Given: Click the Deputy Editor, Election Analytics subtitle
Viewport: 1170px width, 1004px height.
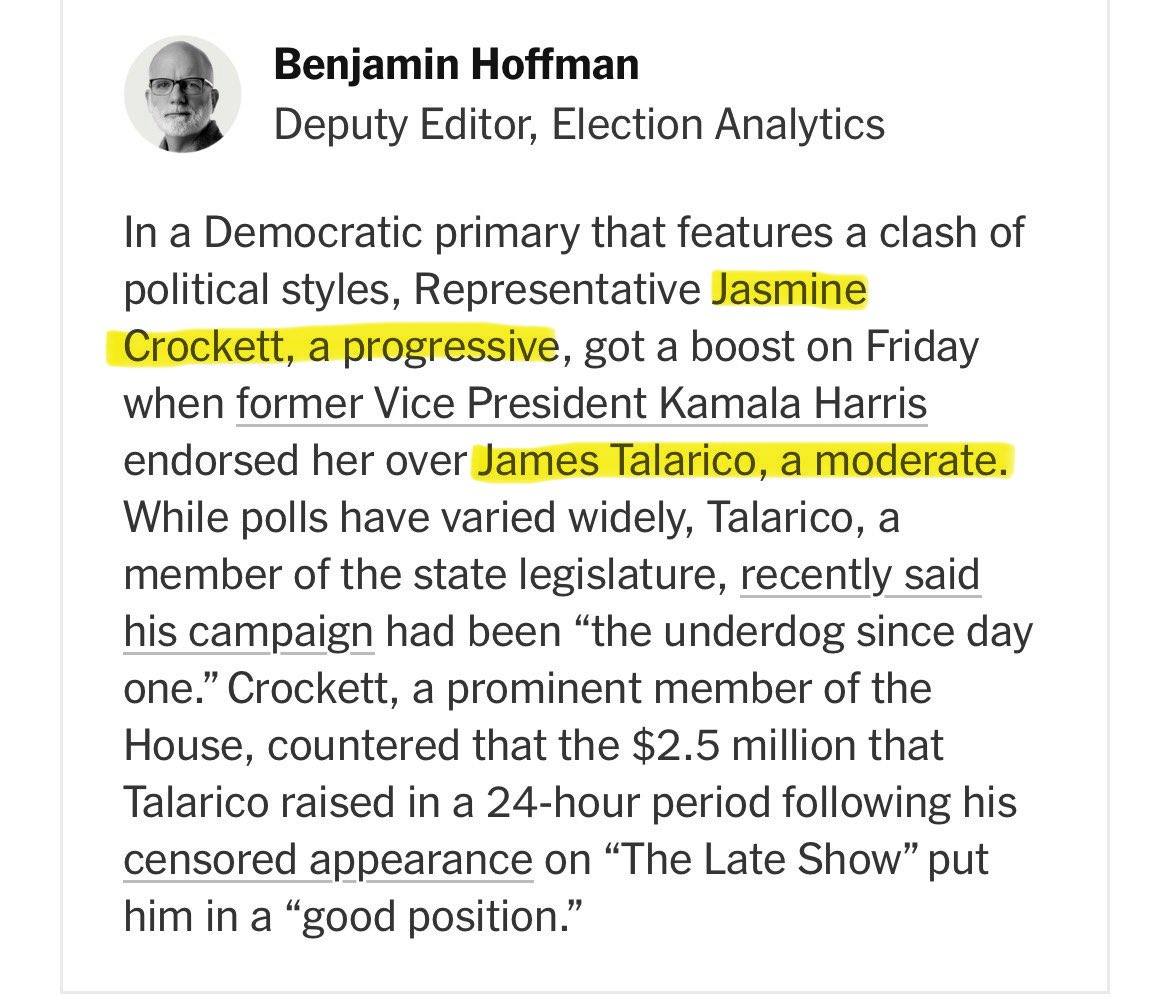Looking at the screenshot, I should click(x=579, y=125).
